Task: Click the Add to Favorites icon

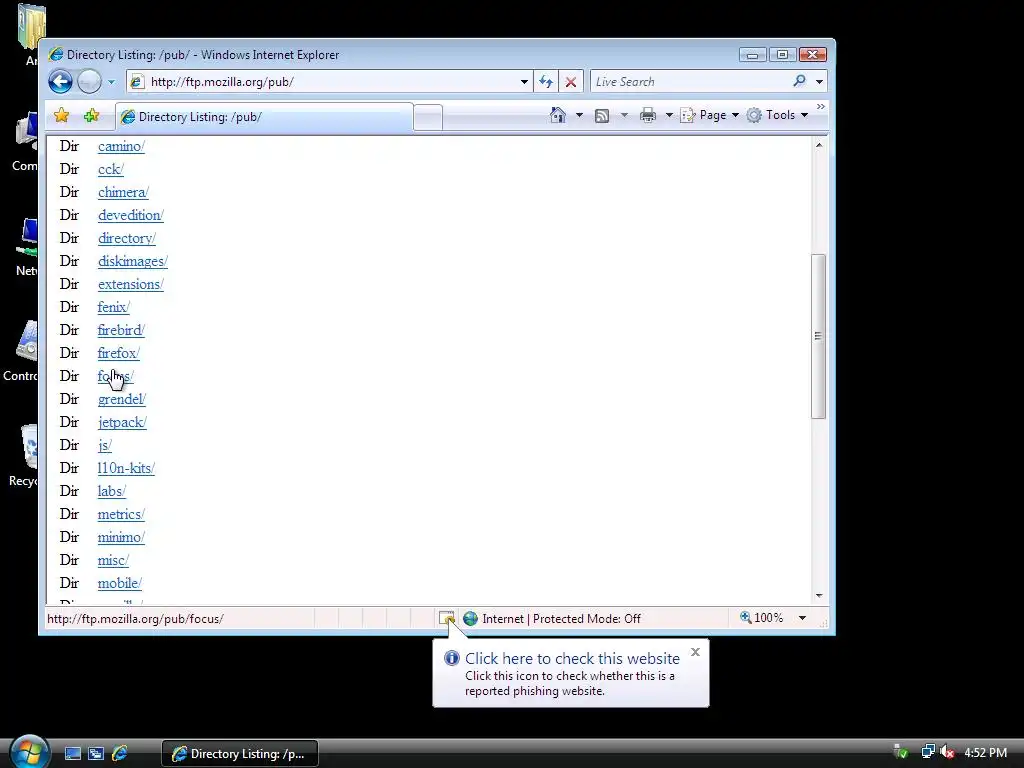Action: pos(91,116)
